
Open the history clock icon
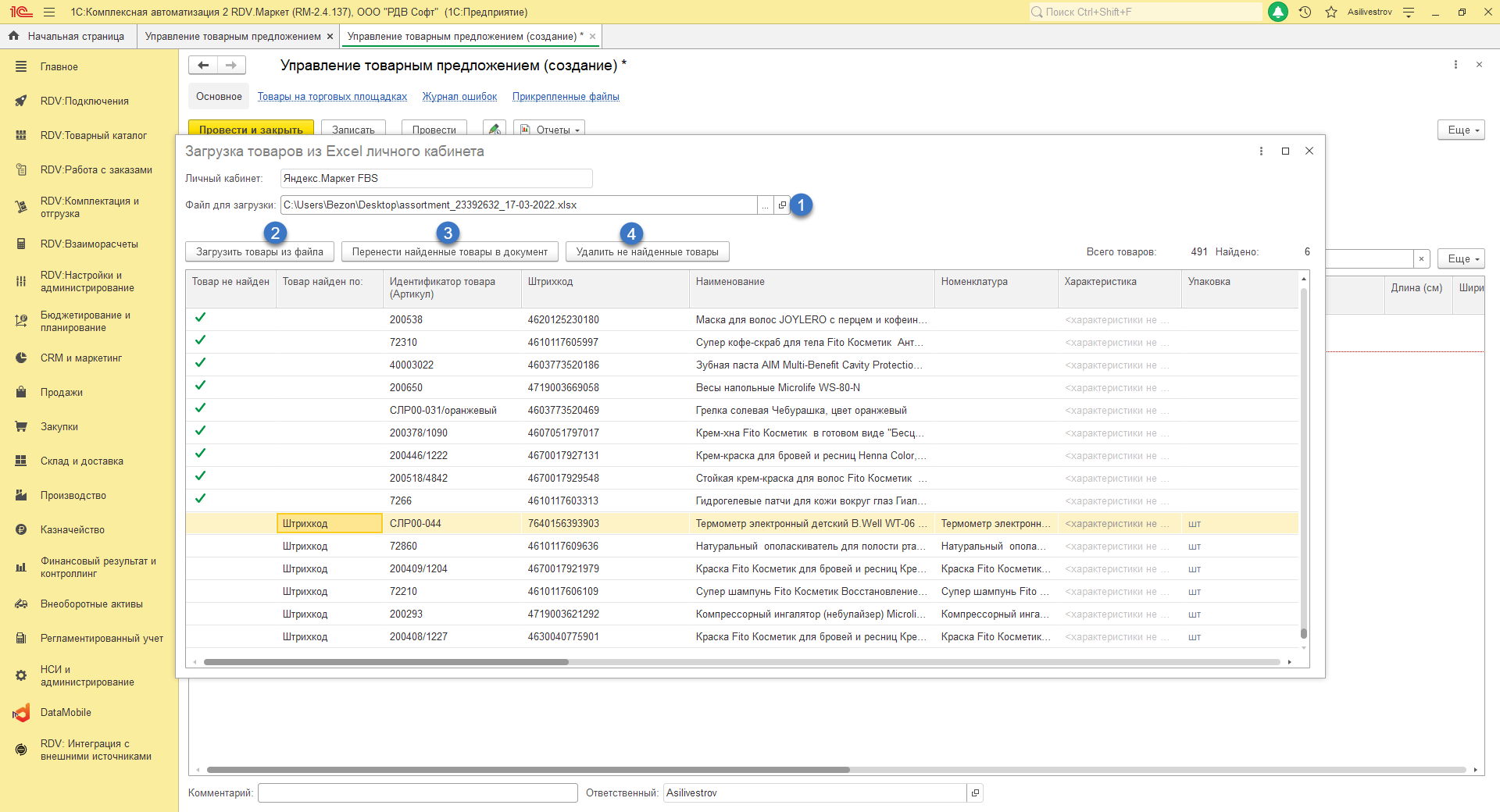1305,12
